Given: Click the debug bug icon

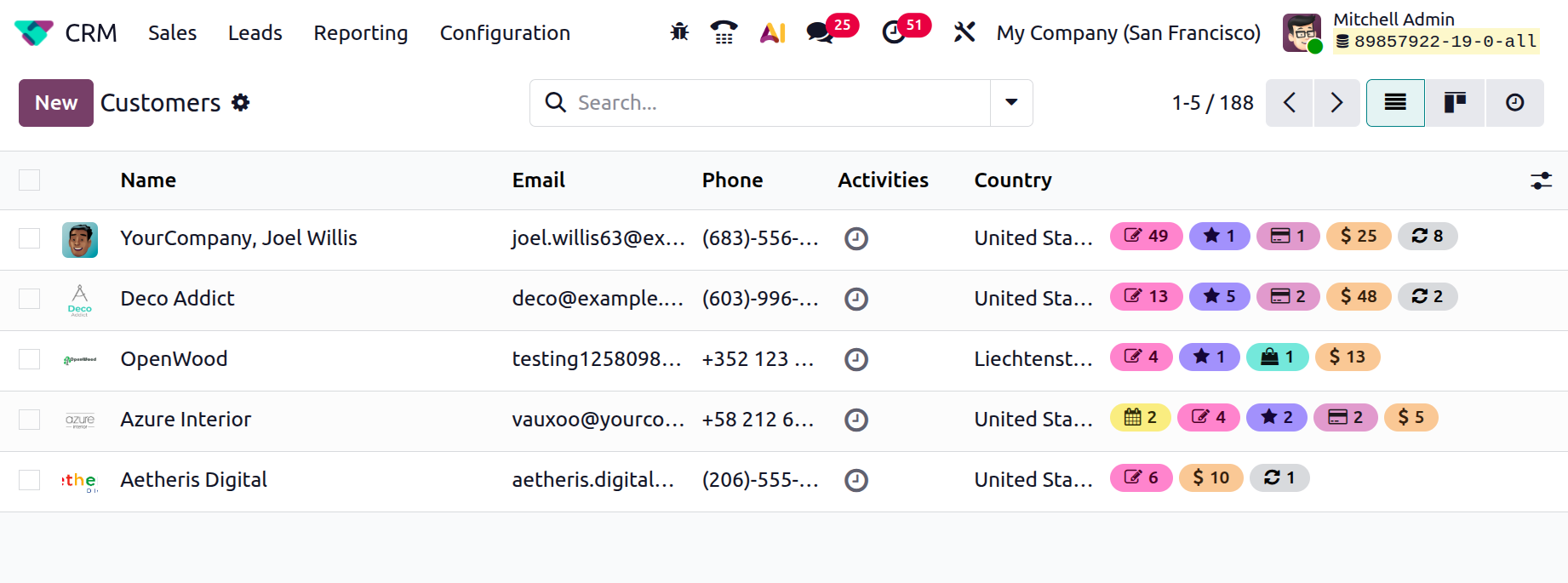Looking at the screenshot, I should click(679, 32).
